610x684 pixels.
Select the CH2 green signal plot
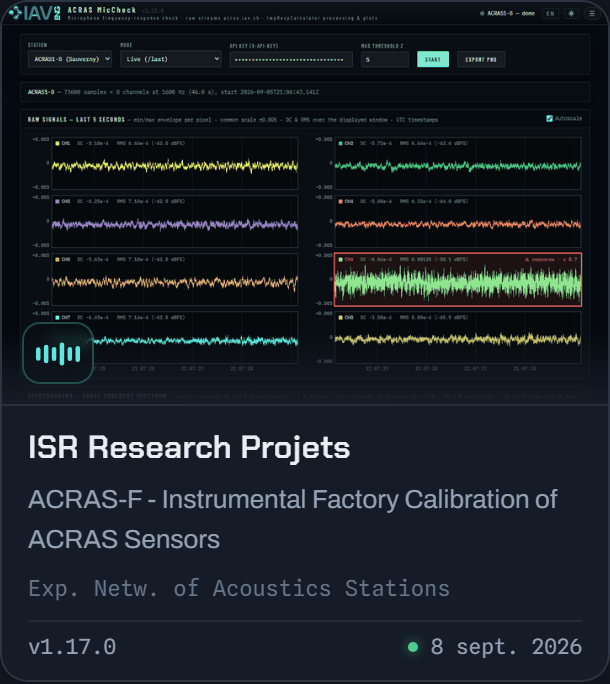458,163
